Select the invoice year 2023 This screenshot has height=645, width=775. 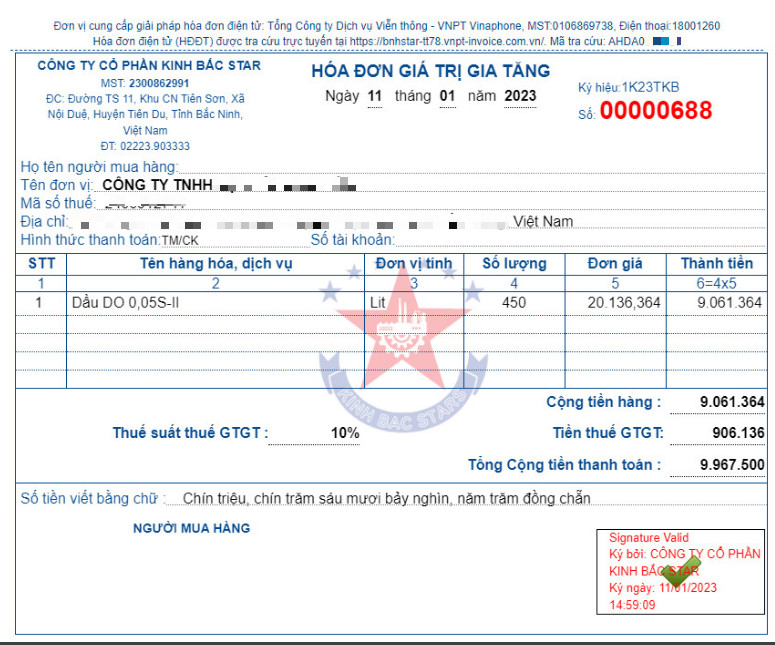(x=520, y=95)
